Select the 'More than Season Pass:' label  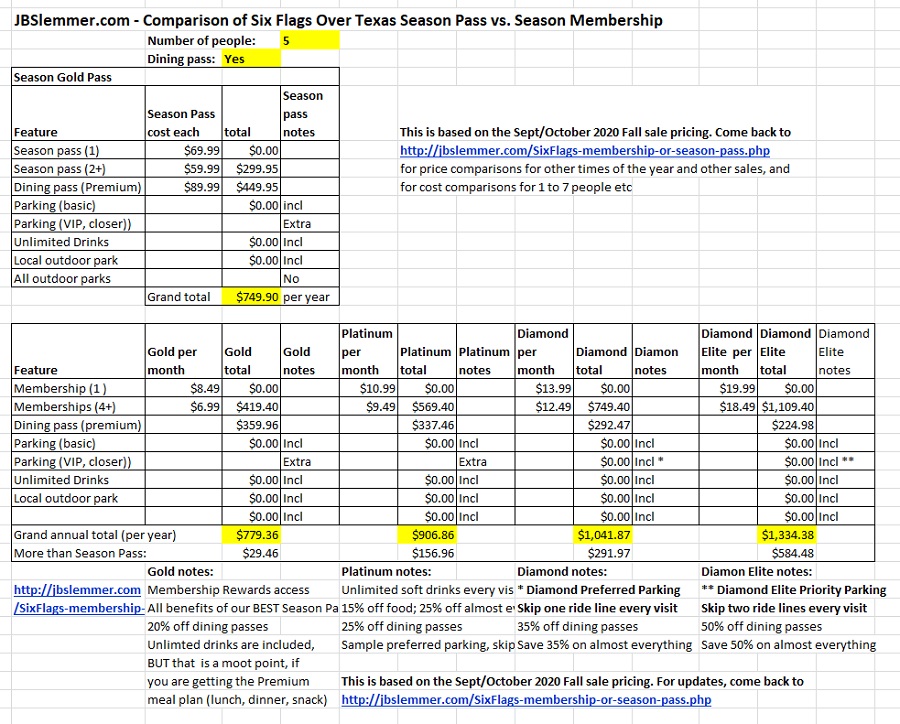80,553
